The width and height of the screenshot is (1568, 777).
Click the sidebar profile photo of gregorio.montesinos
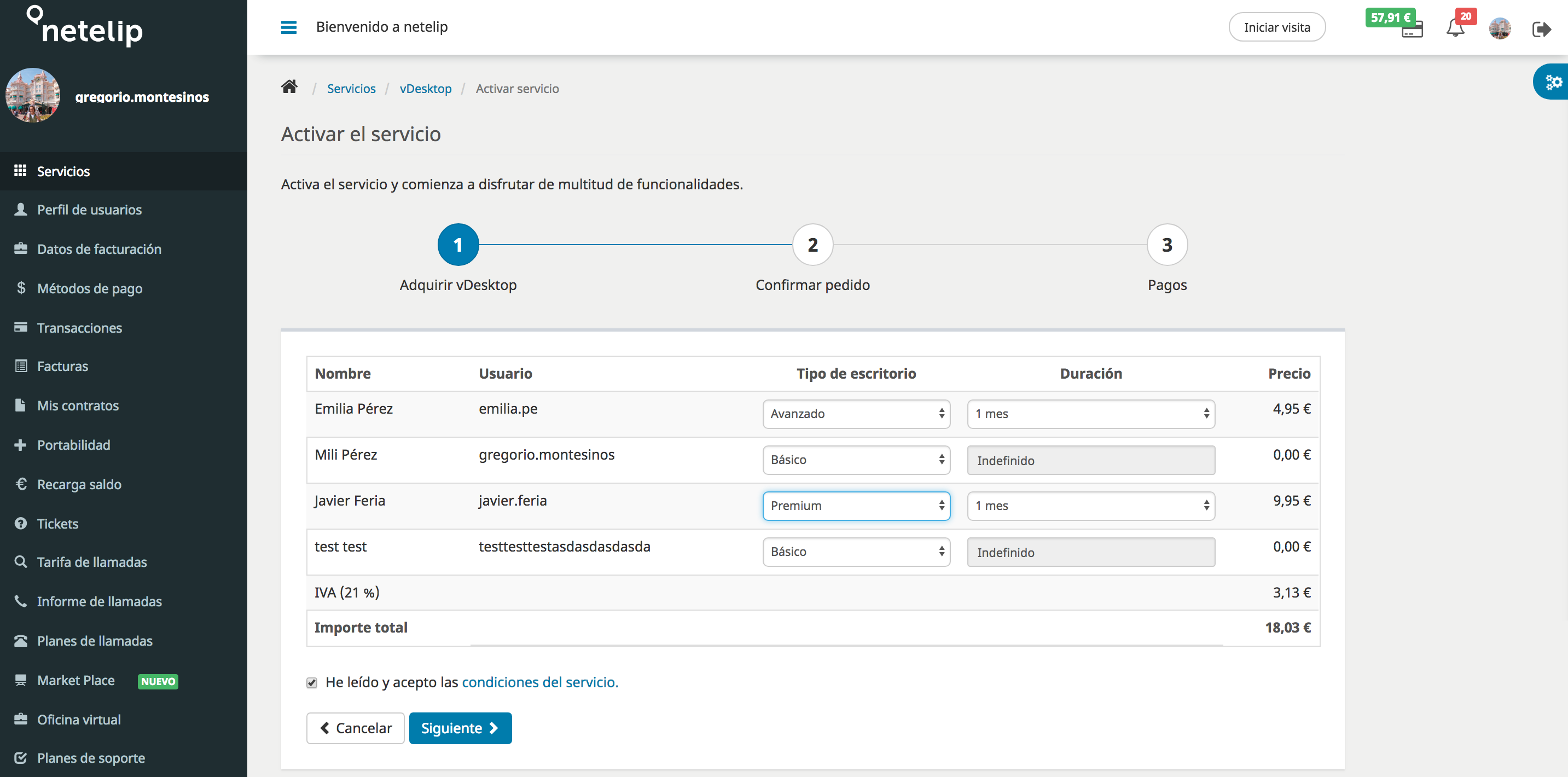pos(33,96)
